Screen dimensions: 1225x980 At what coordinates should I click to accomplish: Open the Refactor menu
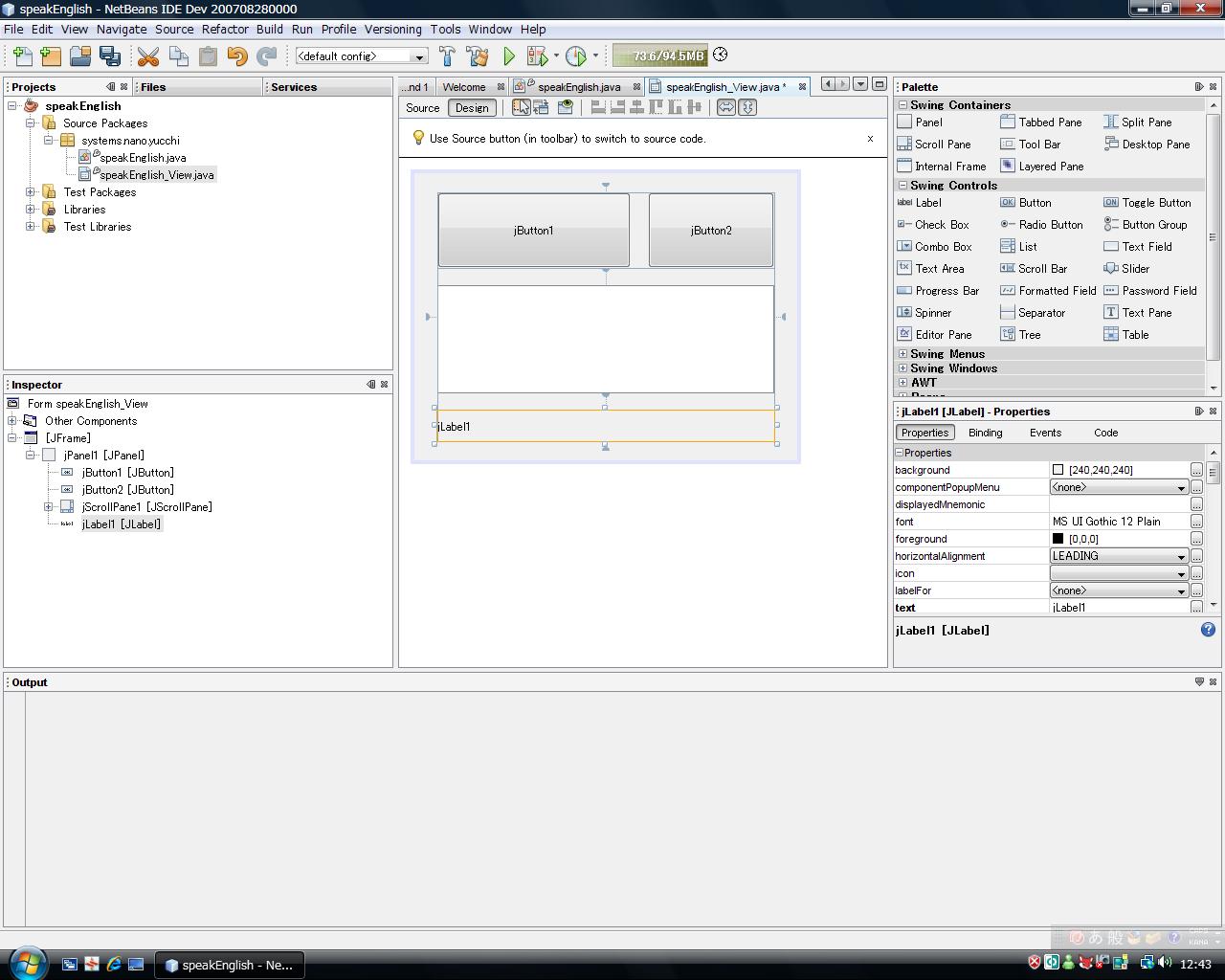[225, 30]
